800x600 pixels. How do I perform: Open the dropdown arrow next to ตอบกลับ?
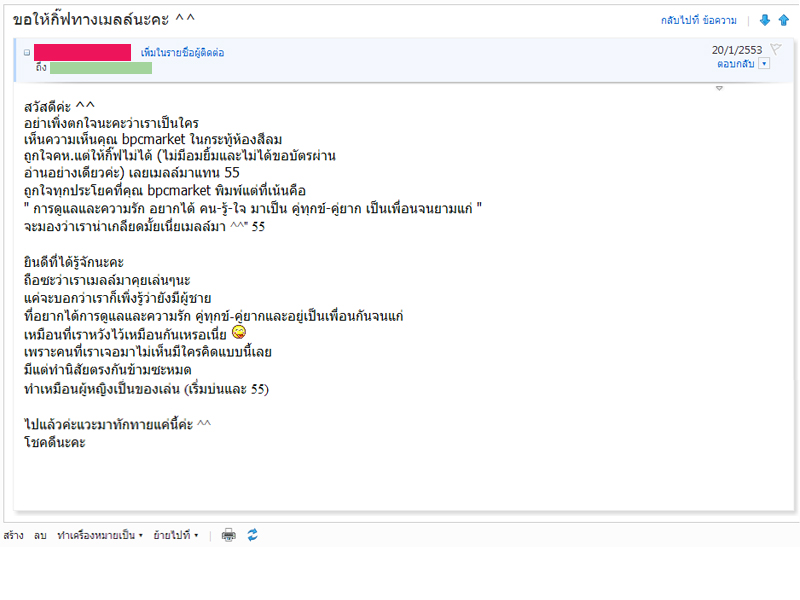764,64
